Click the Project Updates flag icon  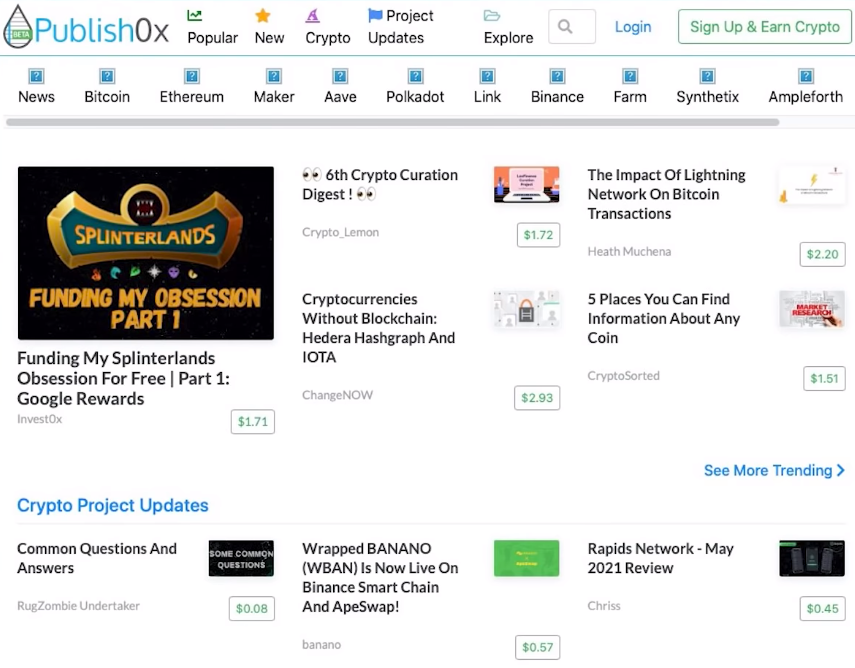tap(375, 16)
